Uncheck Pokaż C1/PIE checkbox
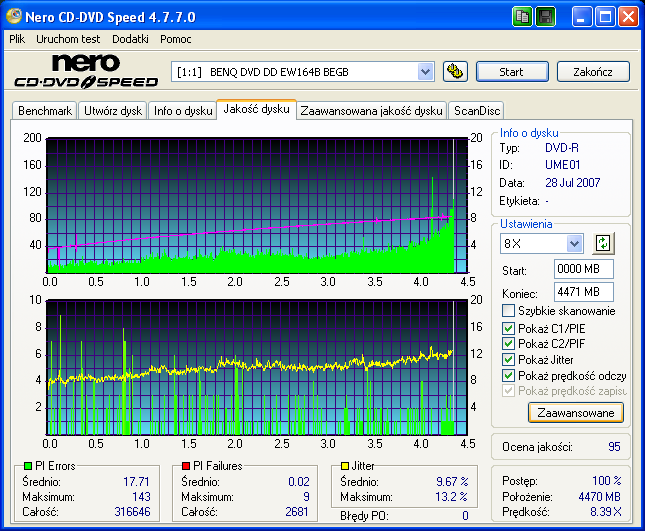645x531 pixels. pos(508,328)
